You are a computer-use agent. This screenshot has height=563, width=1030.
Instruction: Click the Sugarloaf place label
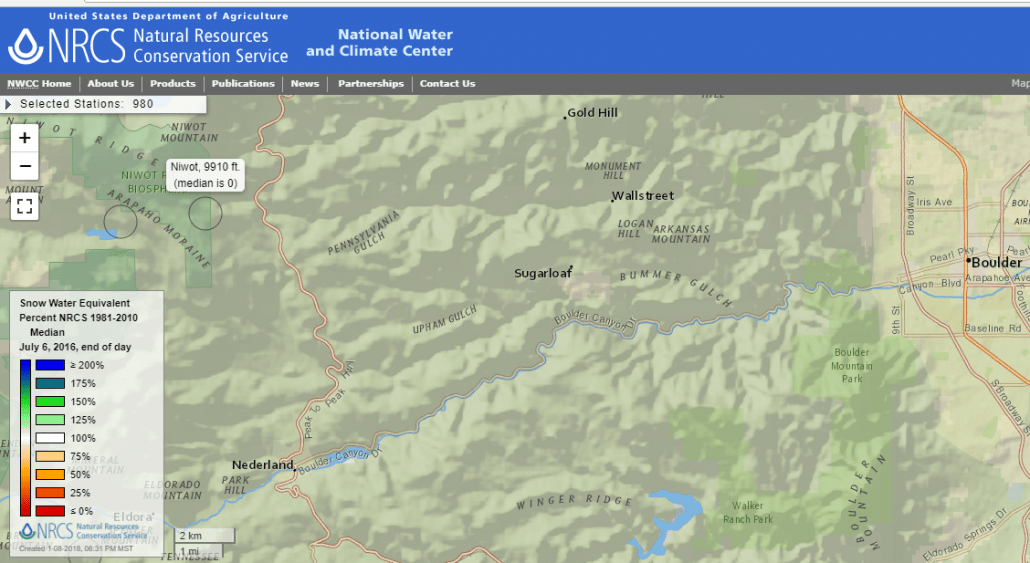(x=543, y=273)
